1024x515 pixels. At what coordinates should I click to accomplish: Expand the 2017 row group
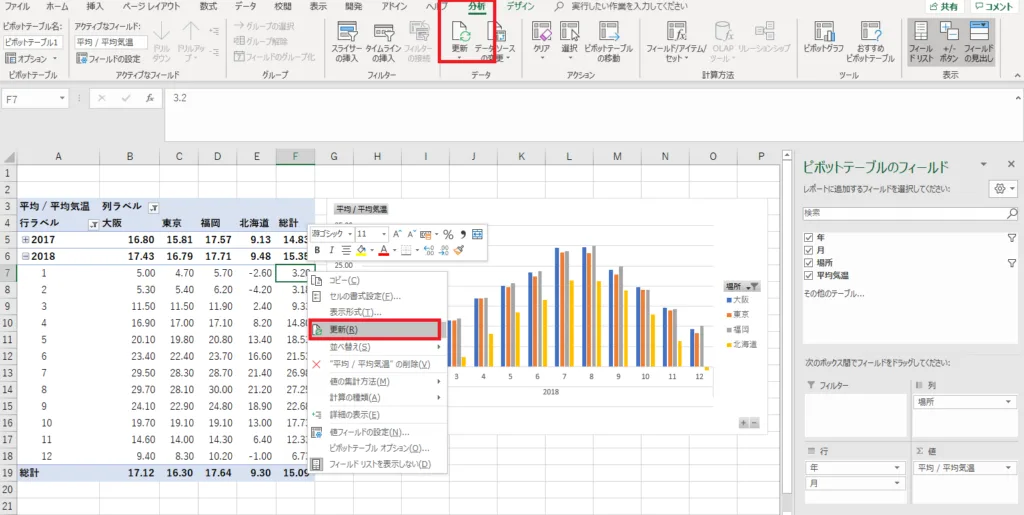point(24,240)
